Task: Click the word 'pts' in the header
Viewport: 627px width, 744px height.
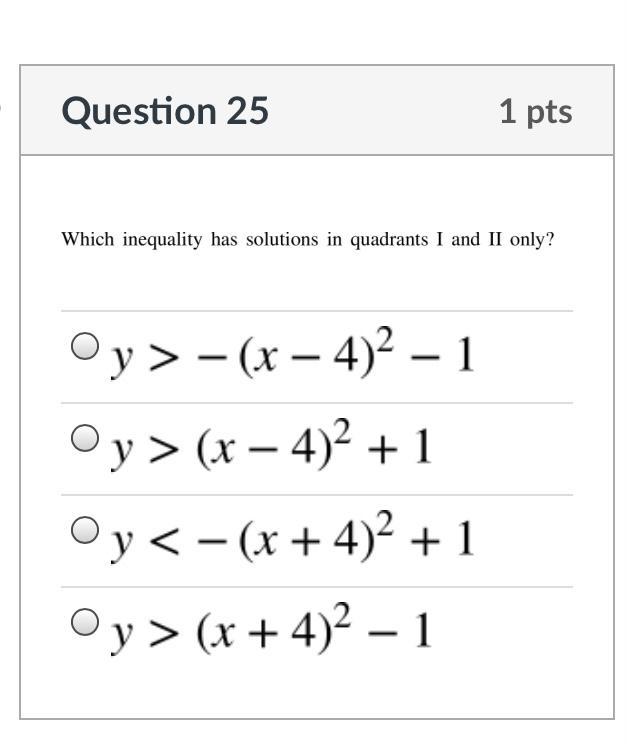Action: pos(548,111)
